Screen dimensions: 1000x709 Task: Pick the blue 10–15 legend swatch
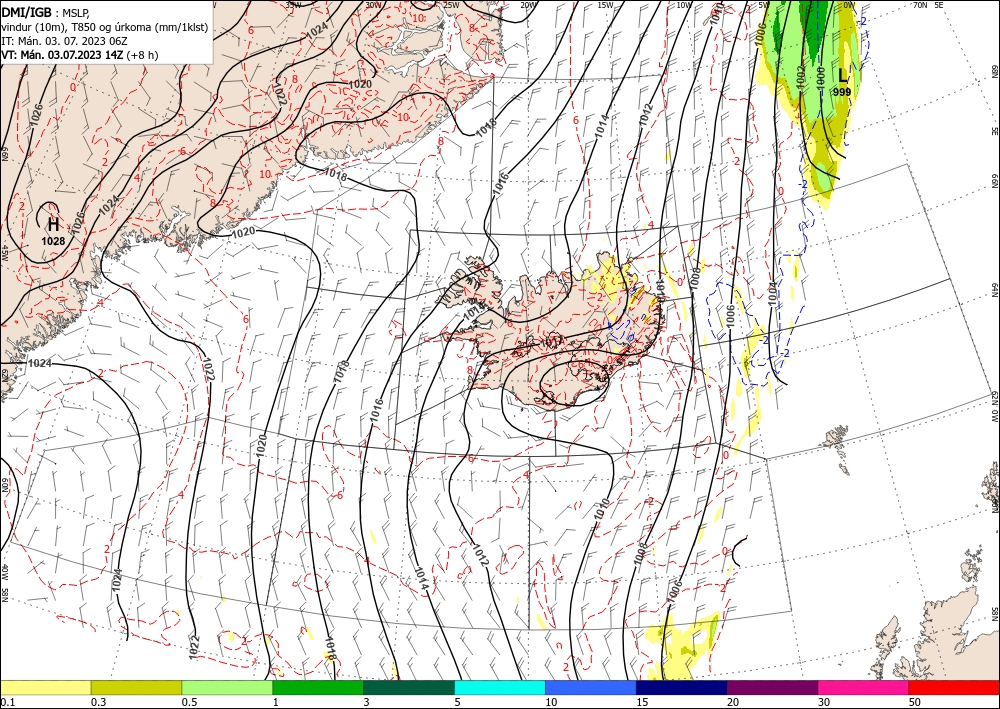591,687
